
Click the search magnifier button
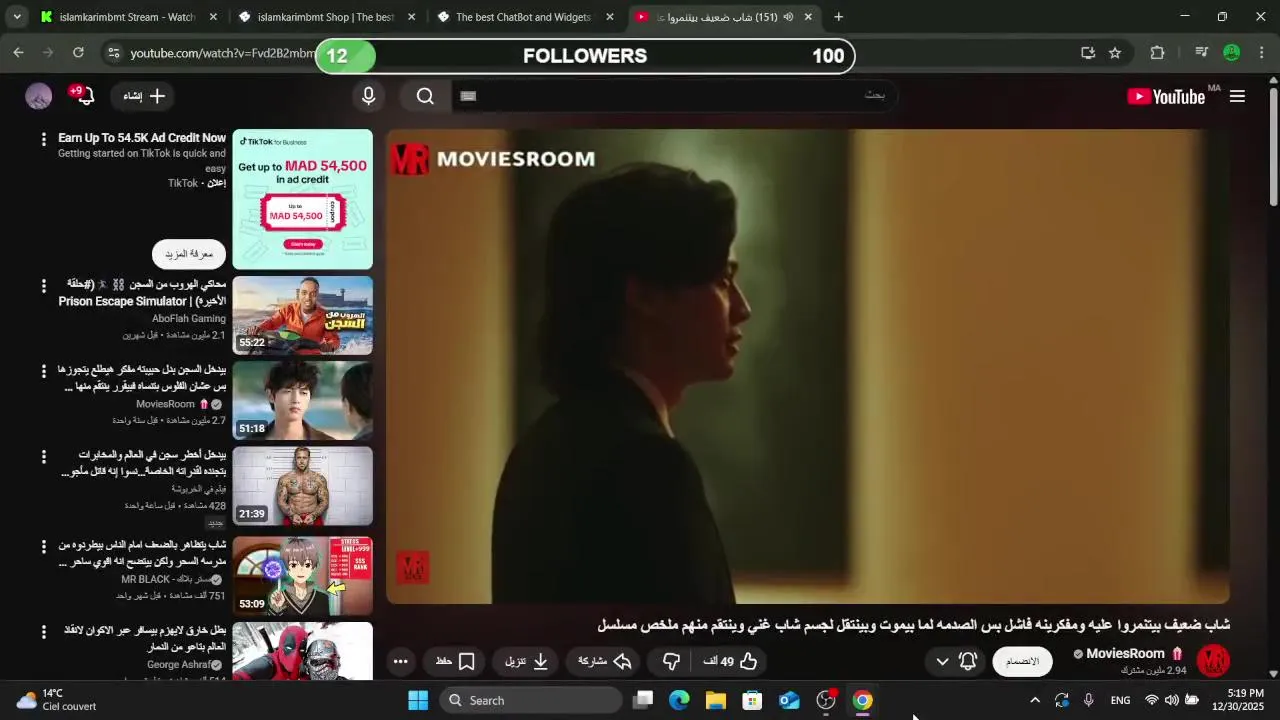tap(425, 96)
